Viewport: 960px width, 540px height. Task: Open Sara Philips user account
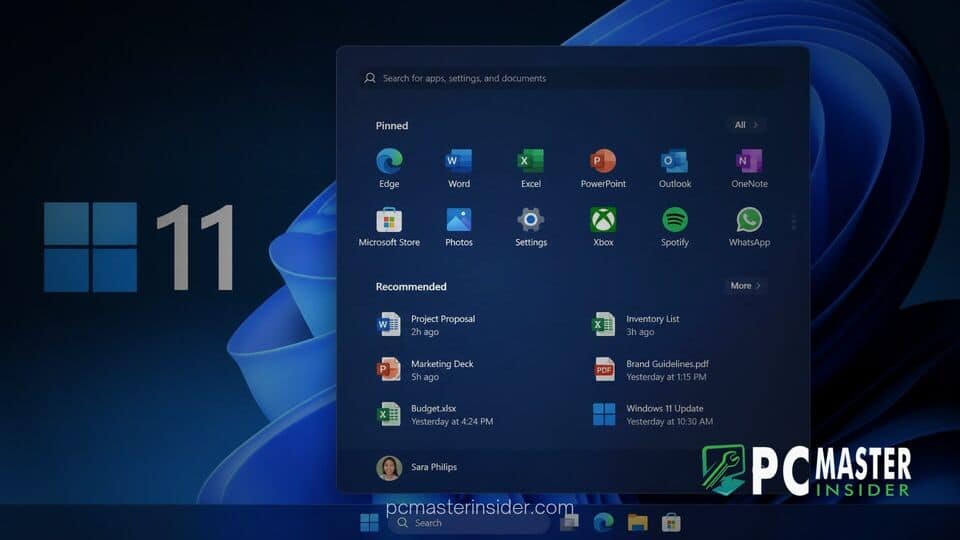417,467
